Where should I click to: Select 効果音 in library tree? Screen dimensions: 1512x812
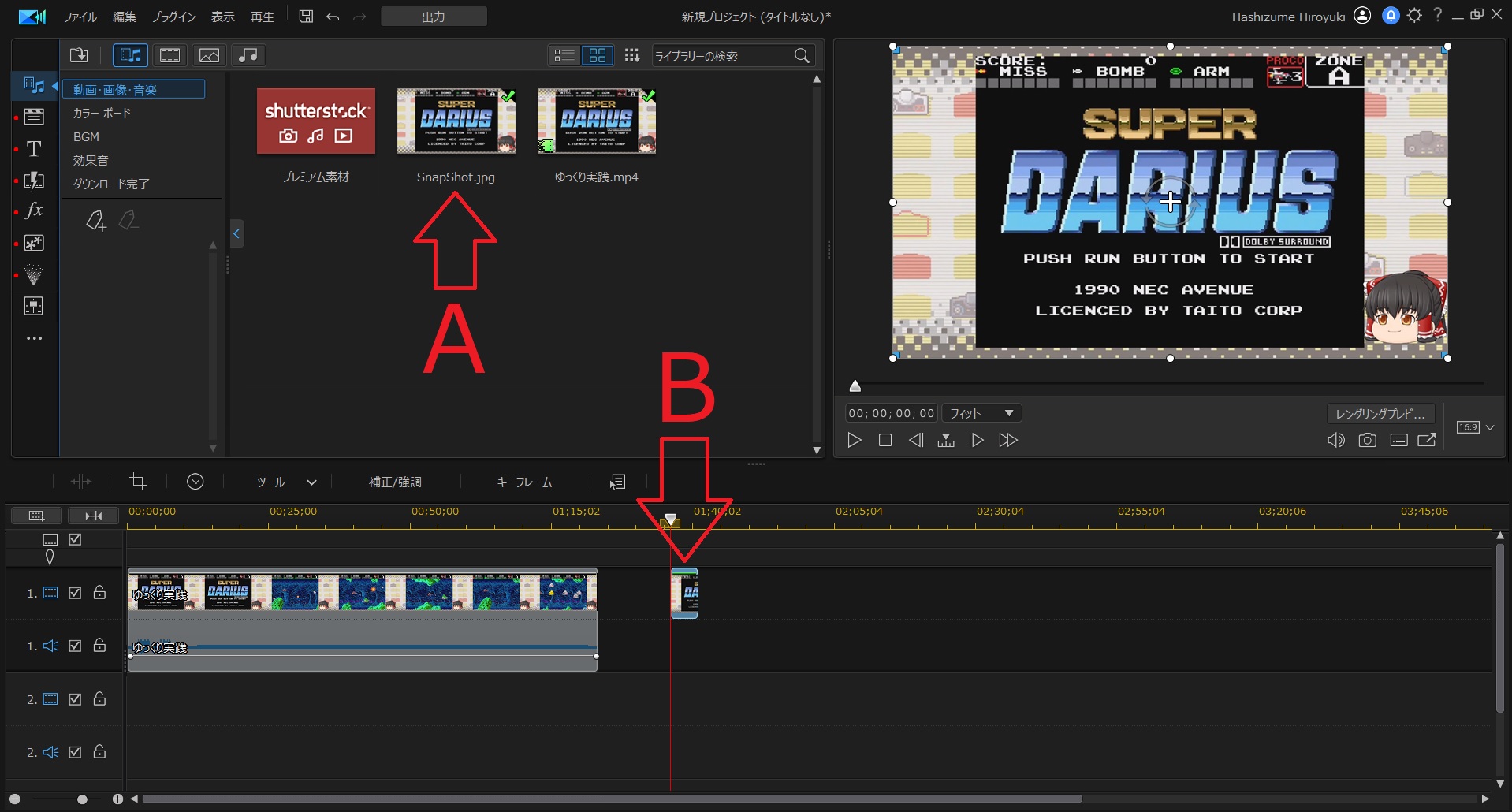(x=91, y=161)
